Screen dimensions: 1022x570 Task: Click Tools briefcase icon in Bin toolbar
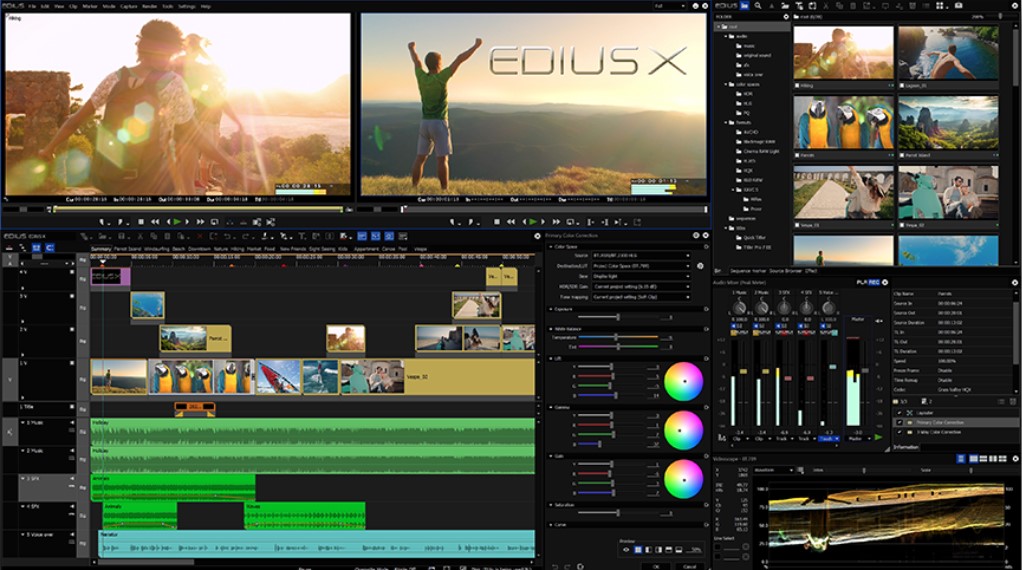[x=959, y=5]
